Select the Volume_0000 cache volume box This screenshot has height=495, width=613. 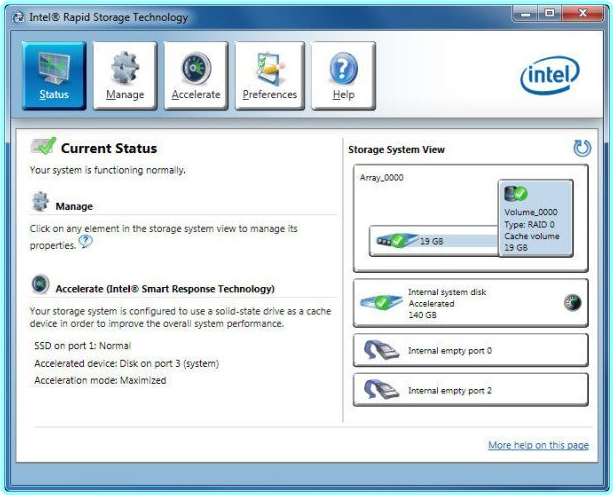[536, 218]
